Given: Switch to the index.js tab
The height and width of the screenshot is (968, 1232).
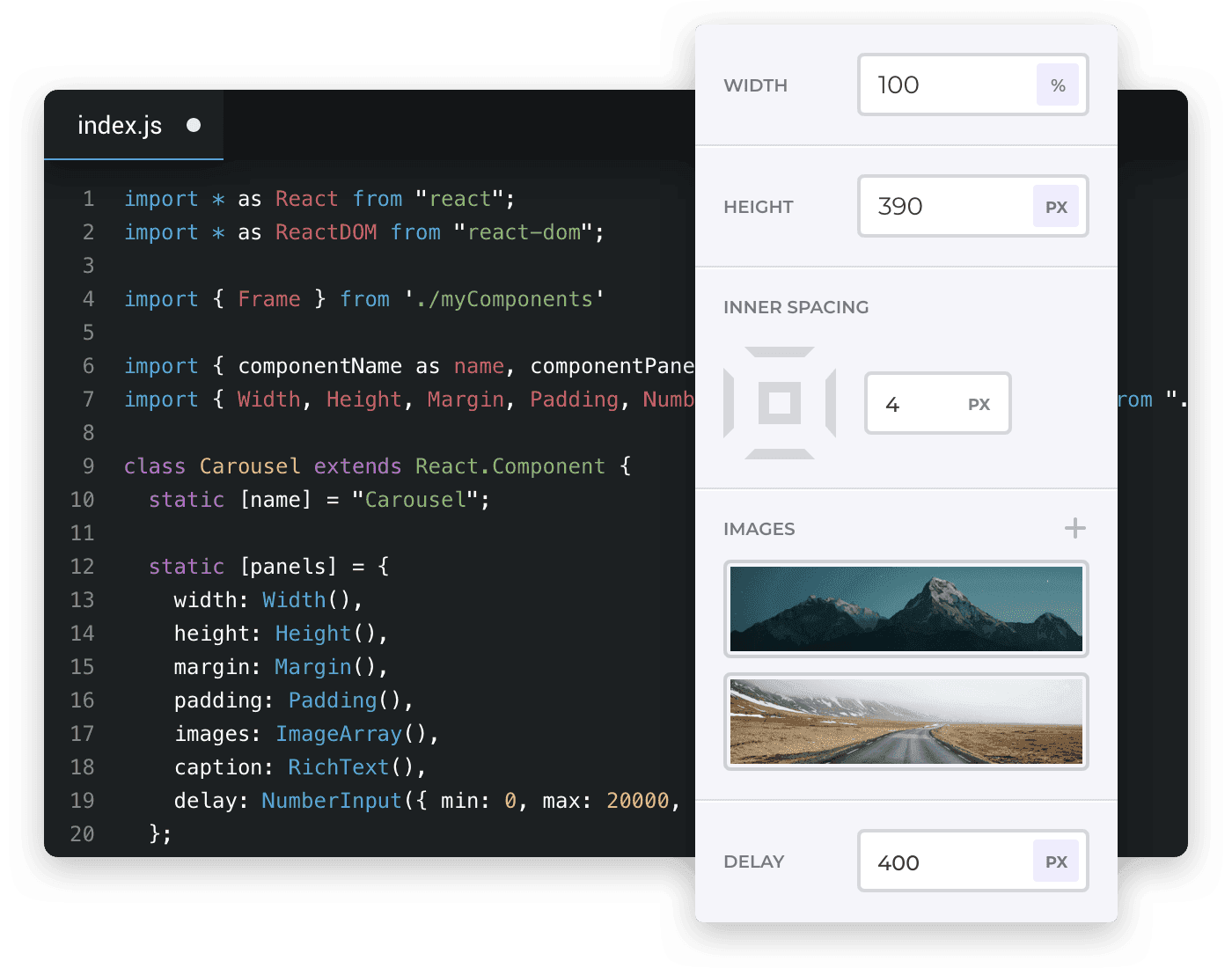Looking at the screenshot, I should point(120,125).
